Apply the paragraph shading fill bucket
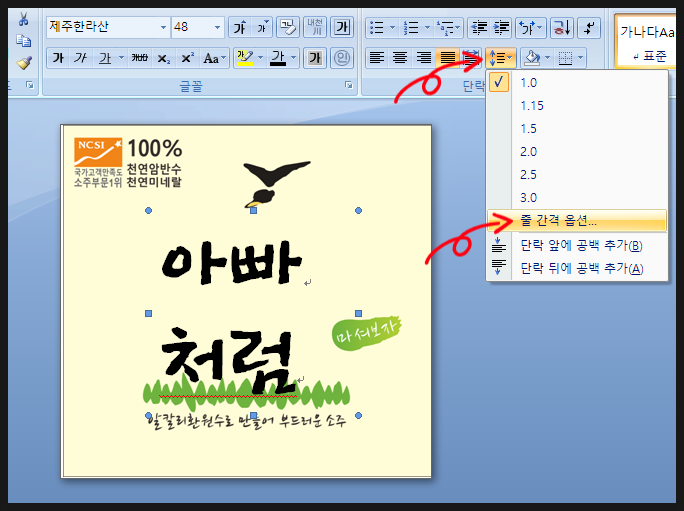The height and width of the screenshot is (511, 684). (x=532, y=58)
